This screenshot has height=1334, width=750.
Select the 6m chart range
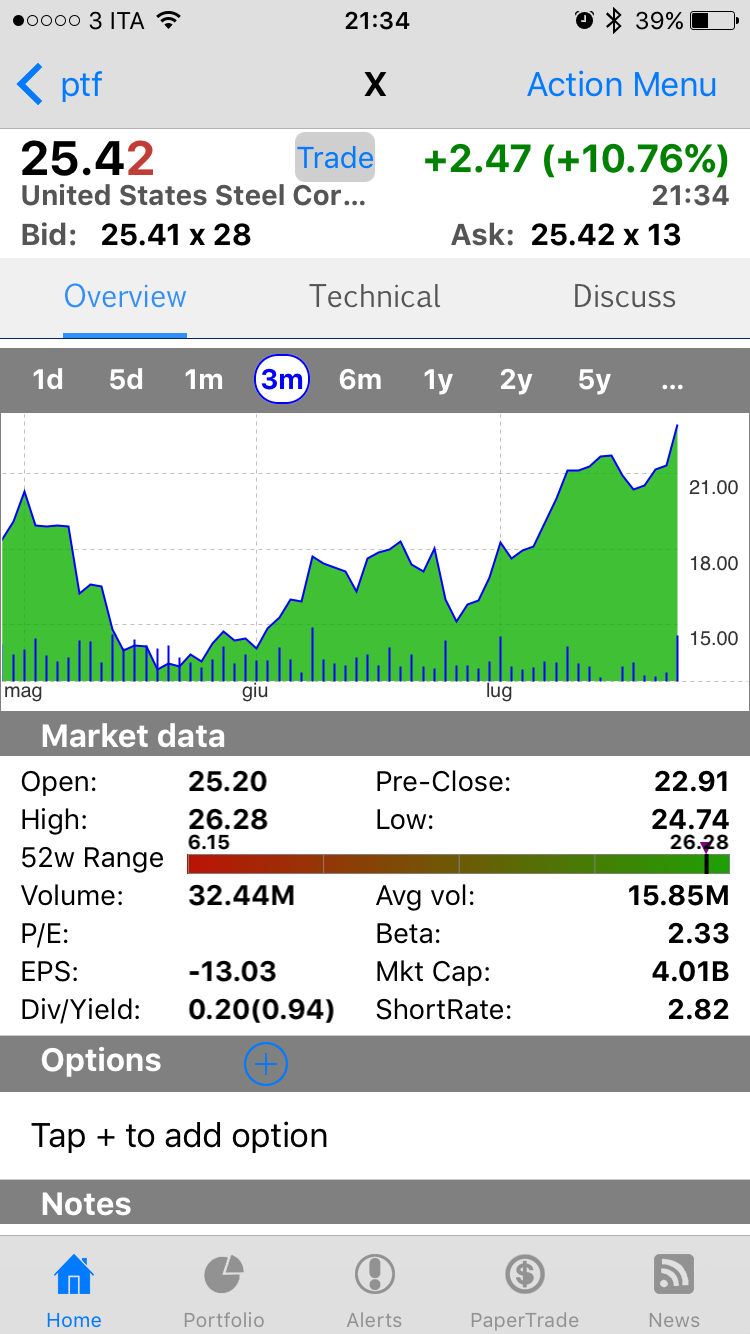pyautogui.click(x=360, y=380)
